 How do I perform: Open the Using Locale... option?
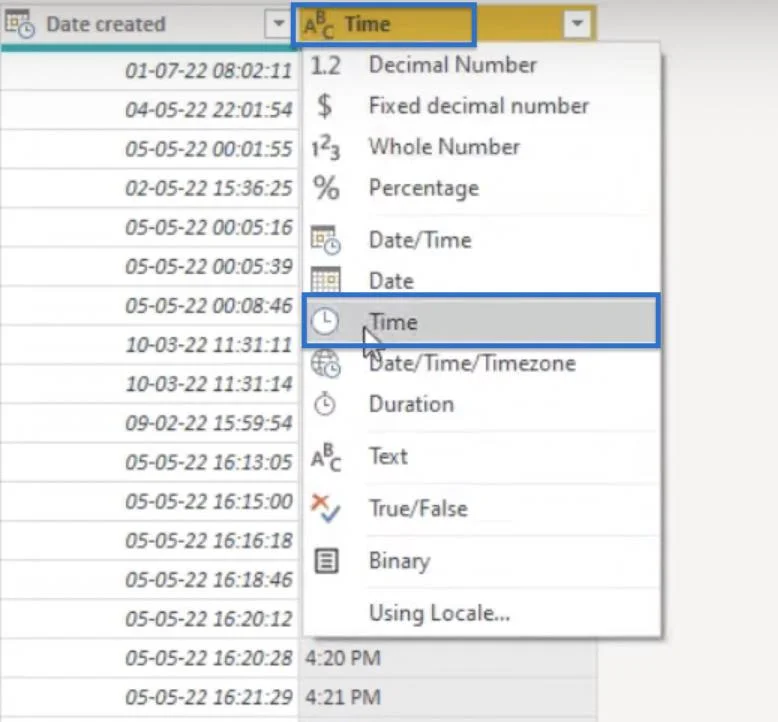(x=481, y=613)
